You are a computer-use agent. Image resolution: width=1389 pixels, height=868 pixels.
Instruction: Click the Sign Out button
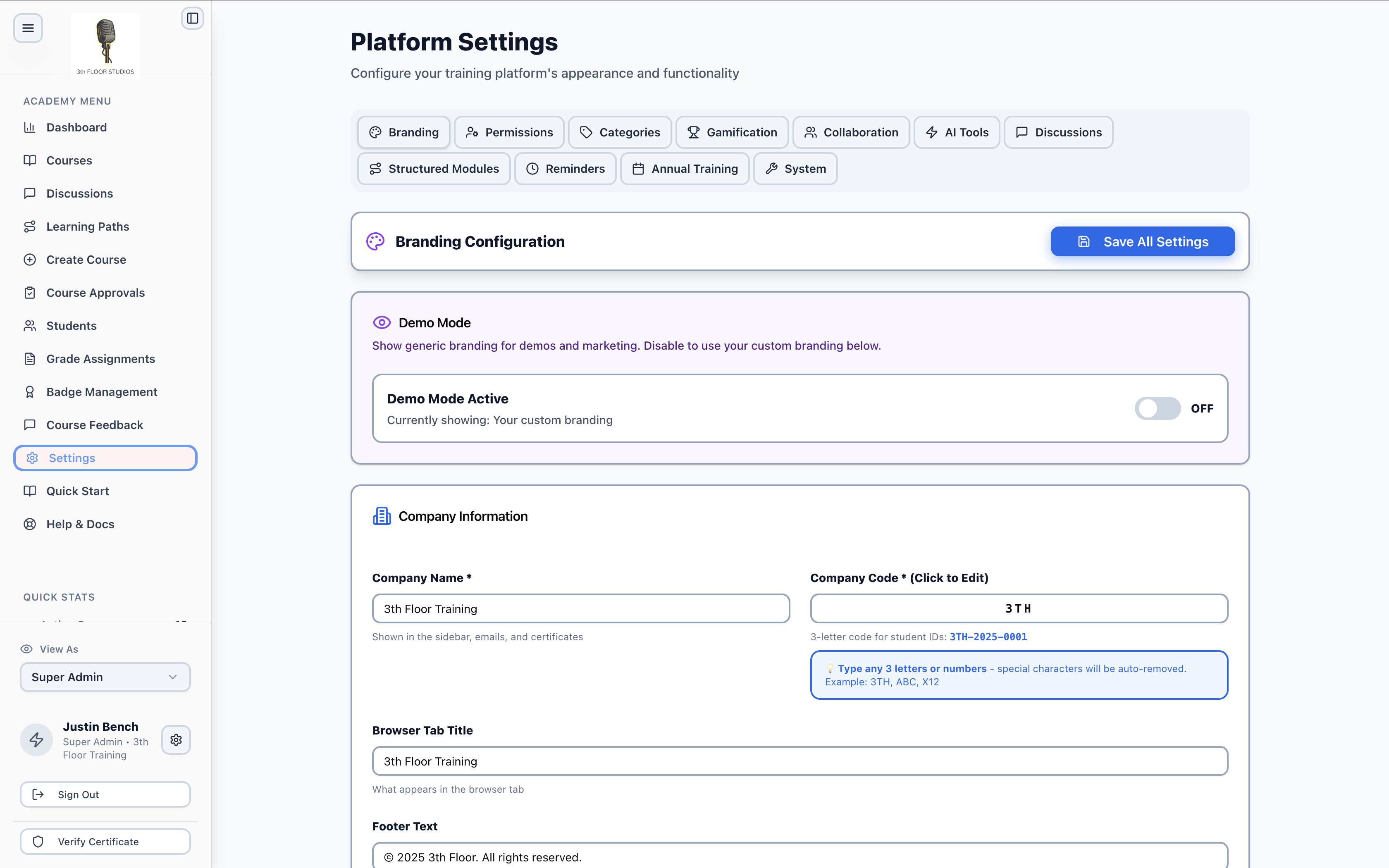(x=105, y=794)
